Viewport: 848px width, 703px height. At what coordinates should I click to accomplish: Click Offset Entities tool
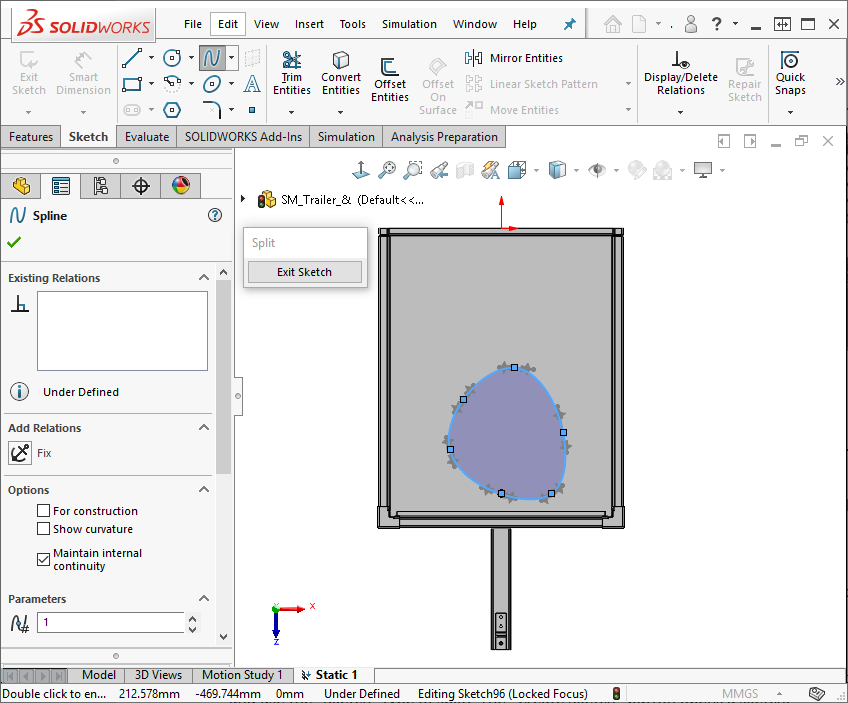pyautogui.click(x=389, y=80)
